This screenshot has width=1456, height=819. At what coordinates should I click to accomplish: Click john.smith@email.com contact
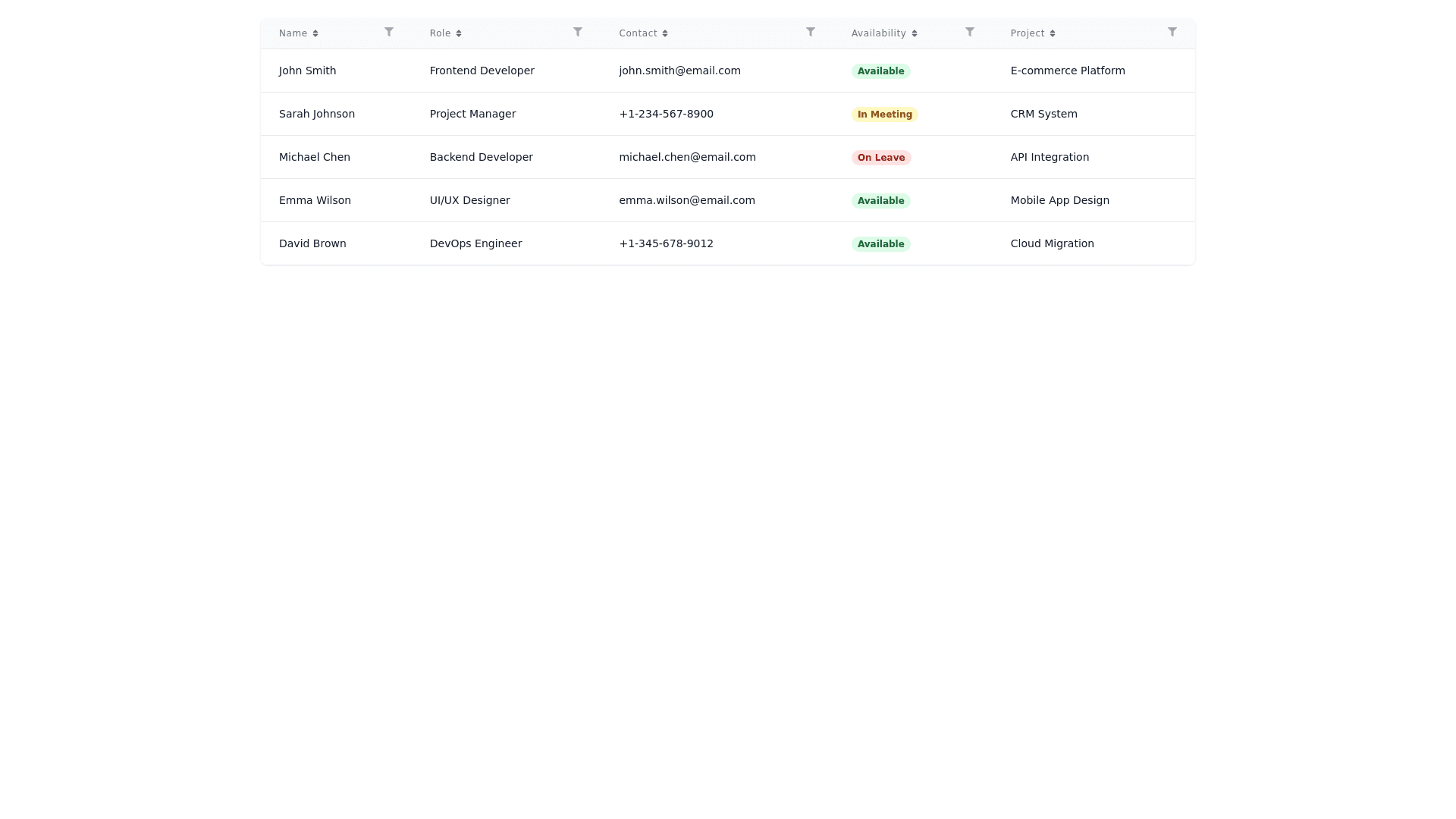[679, 71]
